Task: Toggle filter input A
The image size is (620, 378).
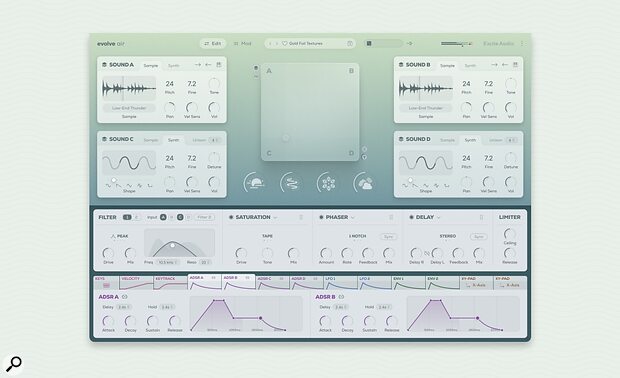Action: tap(163, 217)
